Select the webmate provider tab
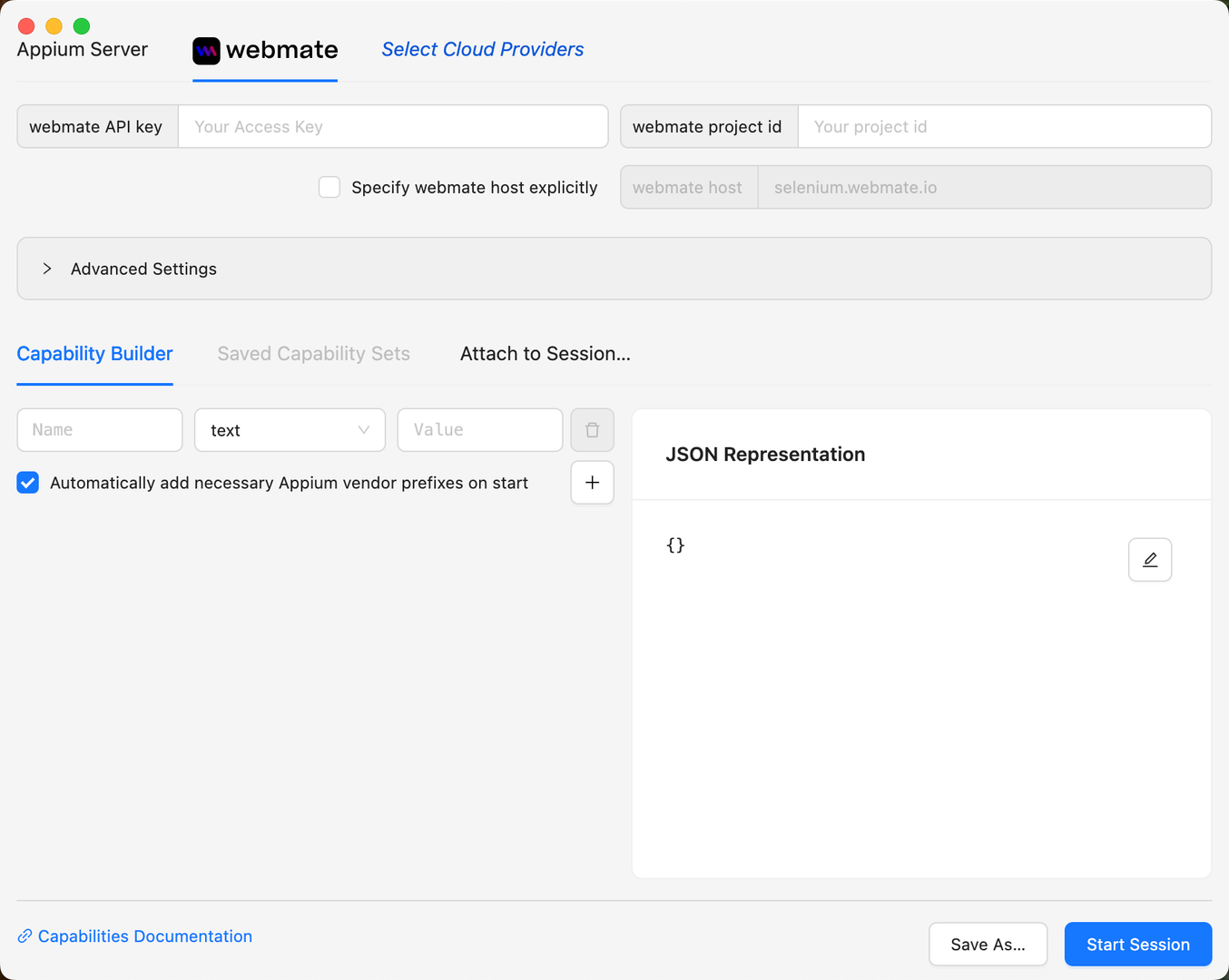The height and width of the screenshot is (980, 1229). tap(265, 51)
